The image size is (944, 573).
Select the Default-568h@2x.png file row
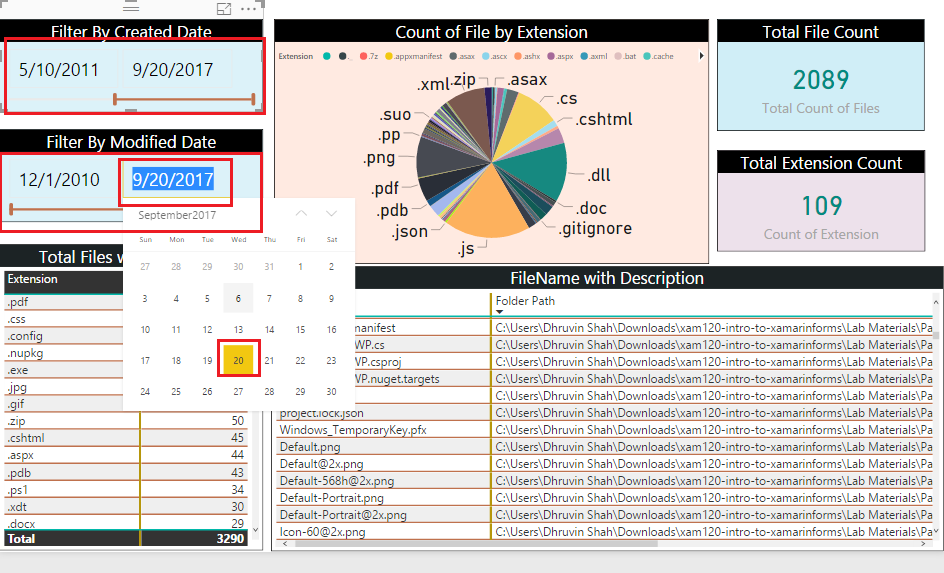click(605, 481)
